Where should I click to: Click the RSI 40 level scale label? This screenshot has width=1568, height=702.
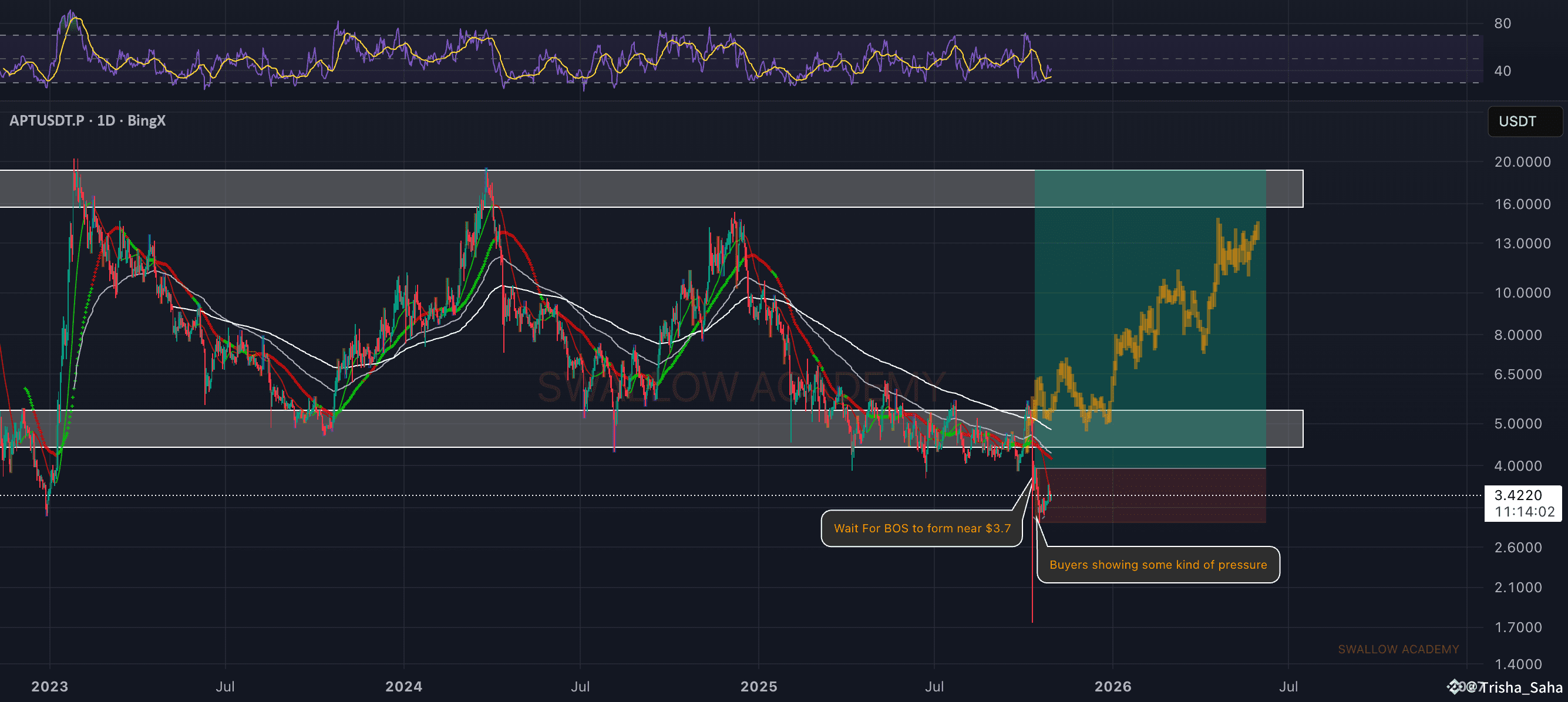point(1502,71)
